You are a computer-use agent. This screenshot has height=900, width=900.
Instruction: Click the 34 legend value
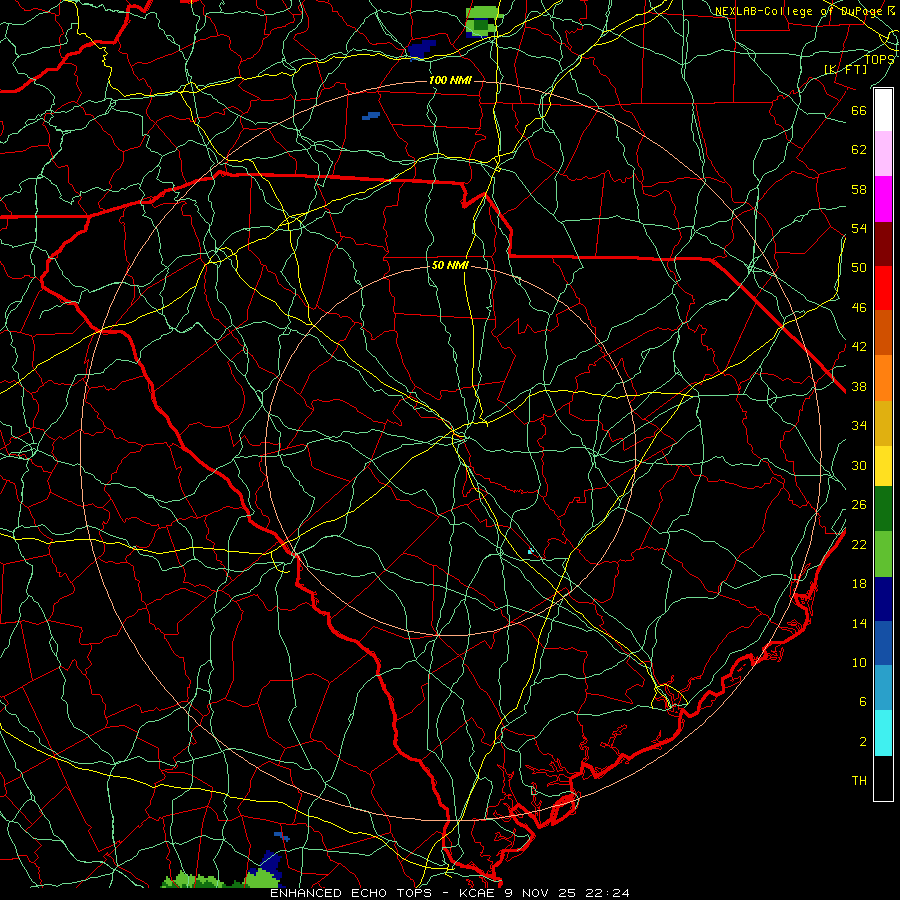pos(859,426)
